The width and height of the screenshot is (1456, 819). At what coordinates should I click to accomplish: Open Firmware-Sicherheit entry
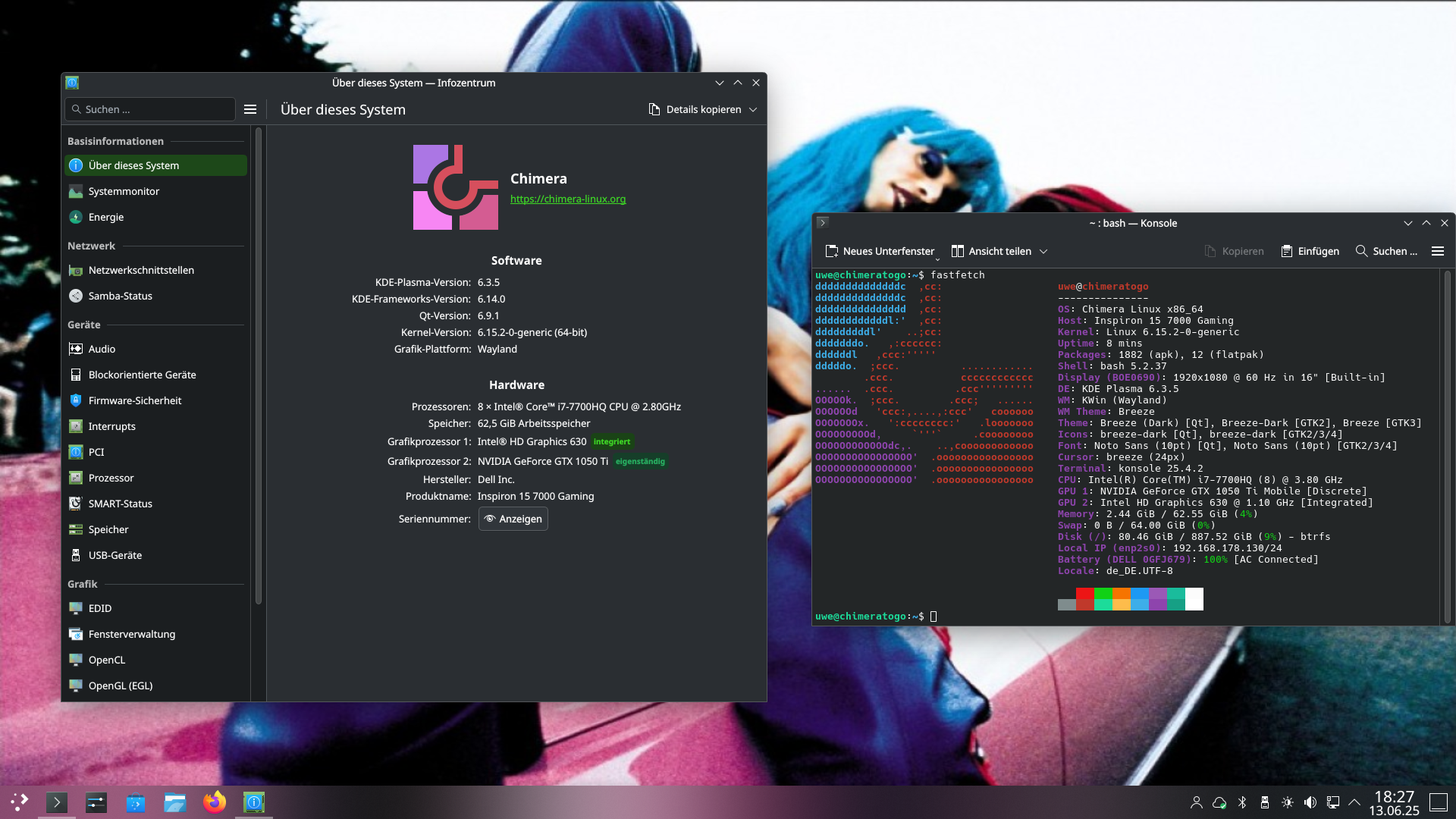click(x=155, y=400)
